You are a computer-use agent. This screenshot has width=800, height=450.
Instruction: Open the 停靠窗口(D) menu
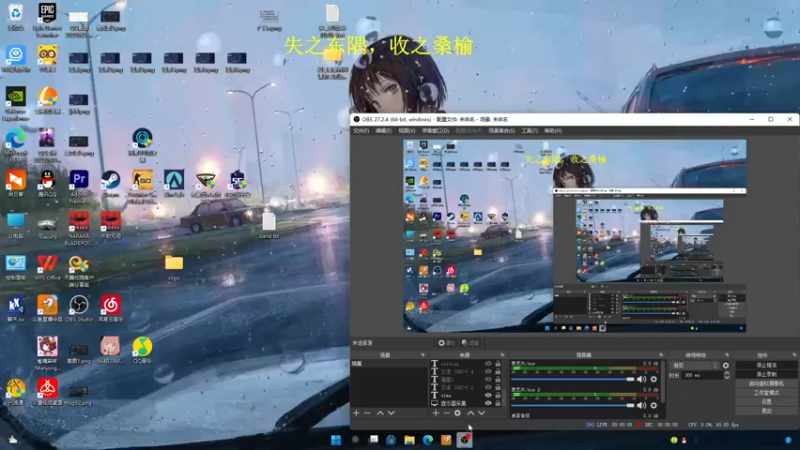[435, 131]
